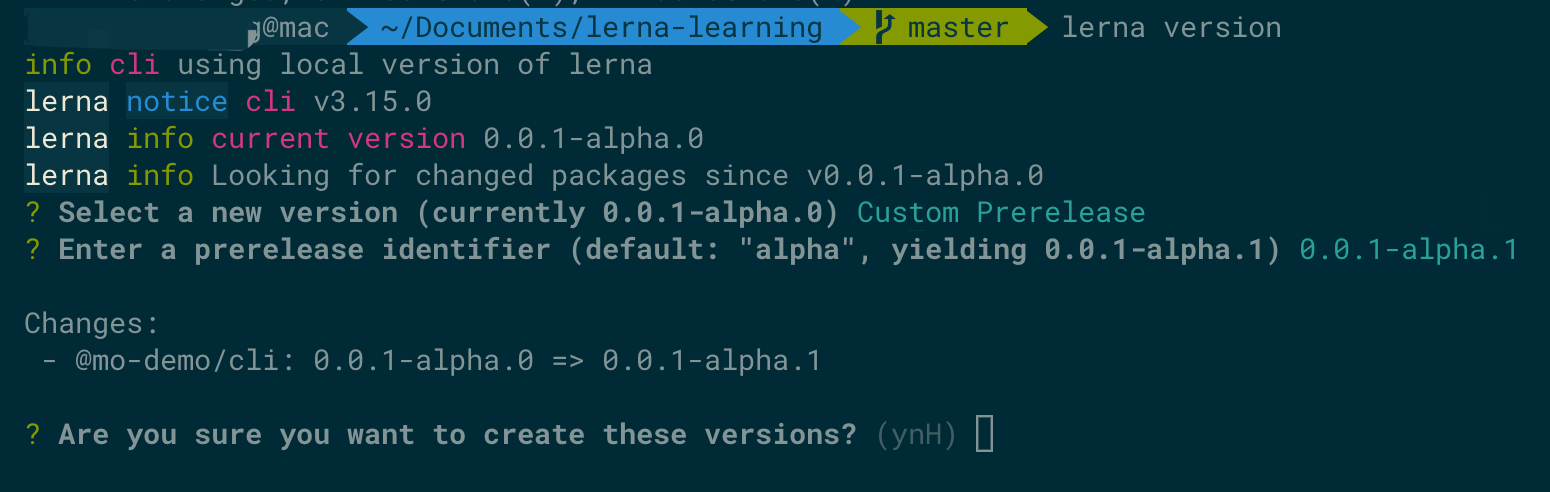Click the 'info cli using local version' line
This screenshot has height=492, width=1550.
(338, 65)
